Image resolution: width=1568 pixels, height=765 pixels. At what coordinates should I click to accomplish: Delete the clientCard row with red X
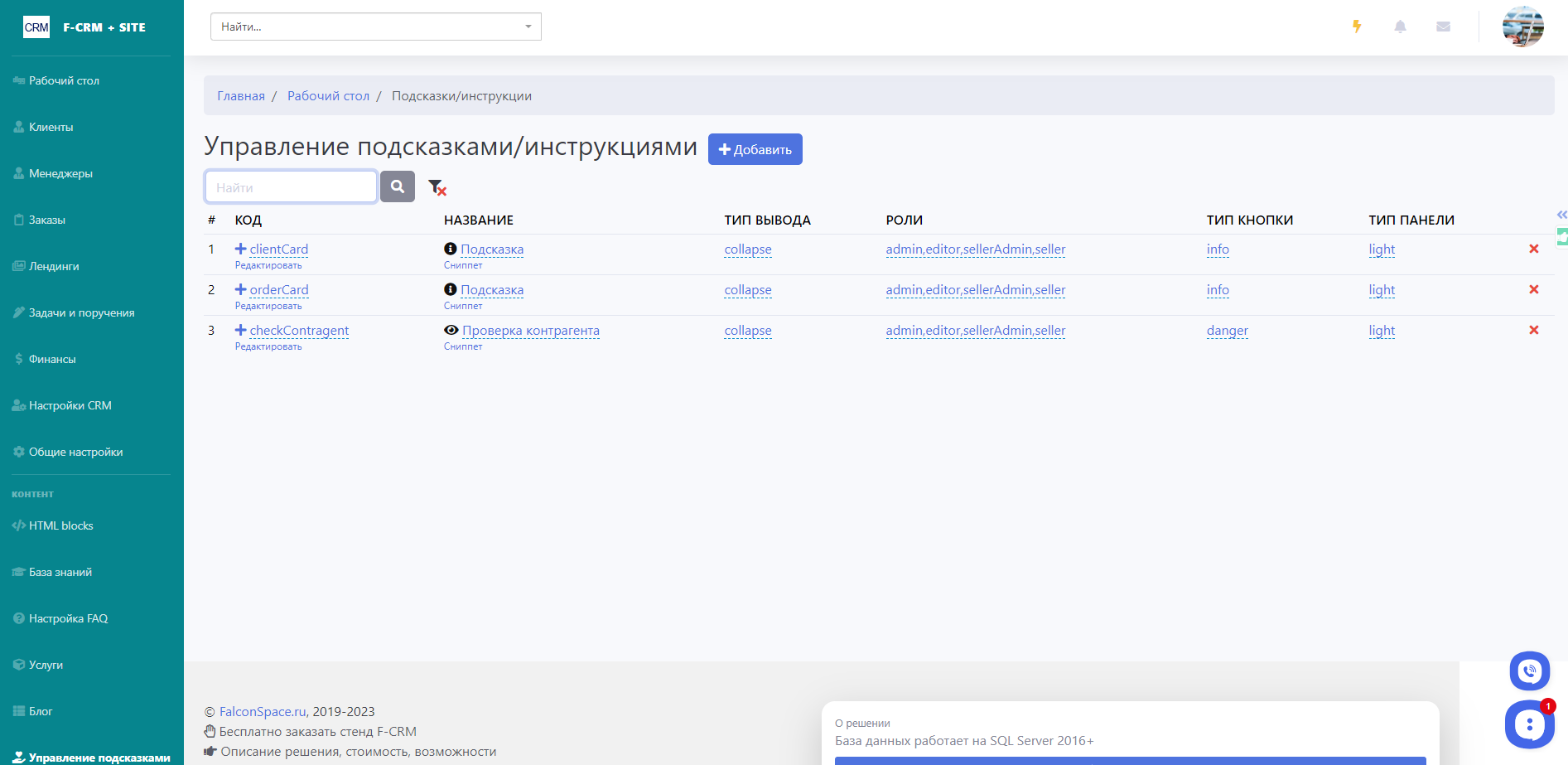click(x=1533, y=249)
